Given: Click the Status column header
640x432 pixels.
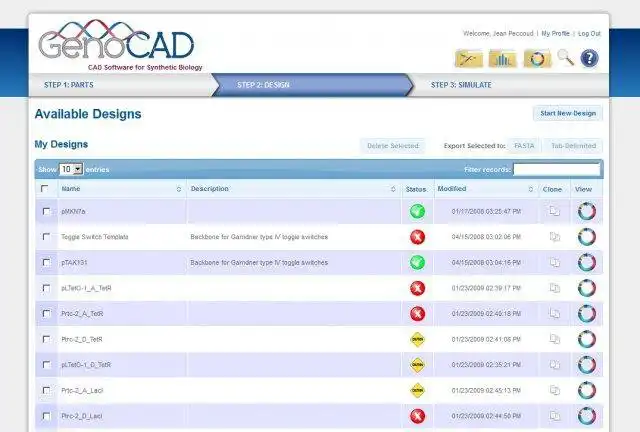Looking at the screenshot, I should [416, 189].
